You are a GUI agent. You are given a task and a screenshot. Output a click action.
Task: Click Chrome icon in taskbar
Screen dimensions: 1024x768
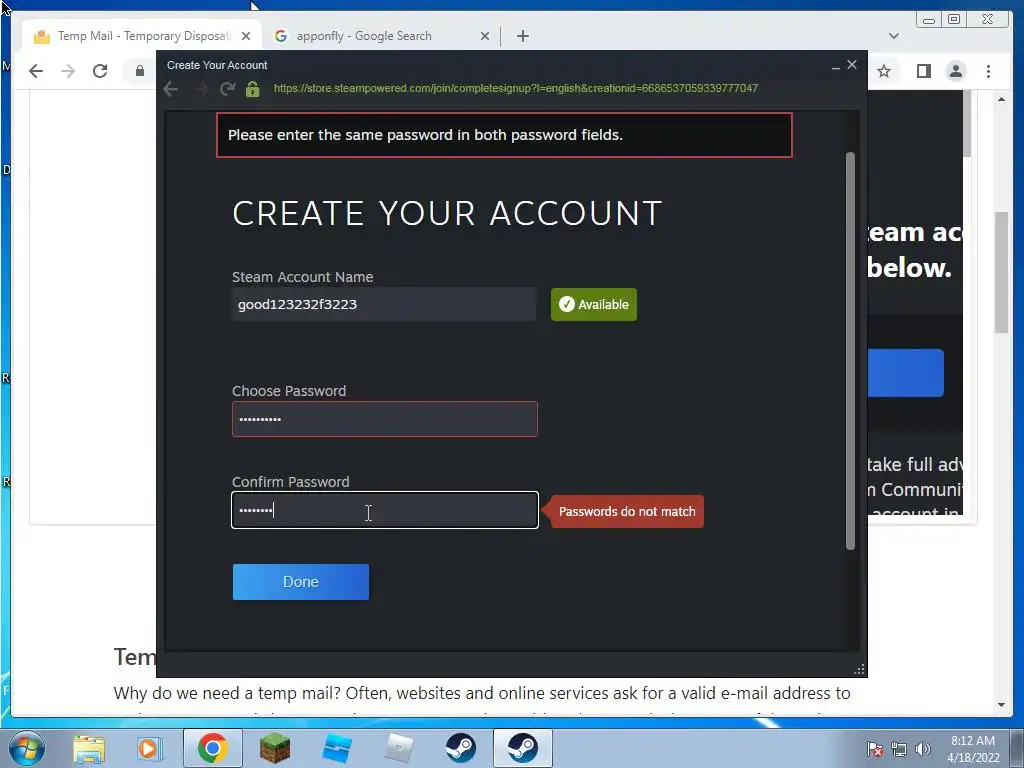[x=212, y=748]
